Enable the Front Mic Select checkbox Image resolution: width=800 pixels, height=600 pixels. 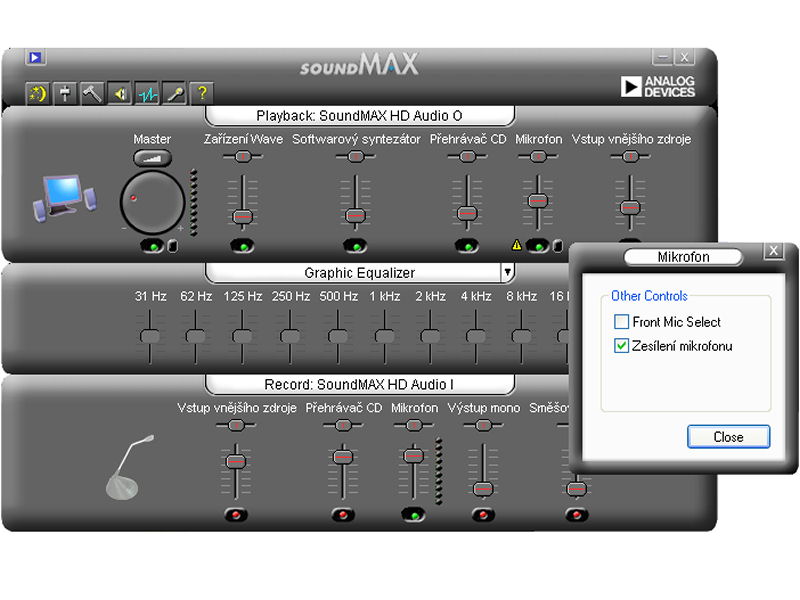point(621,321)
